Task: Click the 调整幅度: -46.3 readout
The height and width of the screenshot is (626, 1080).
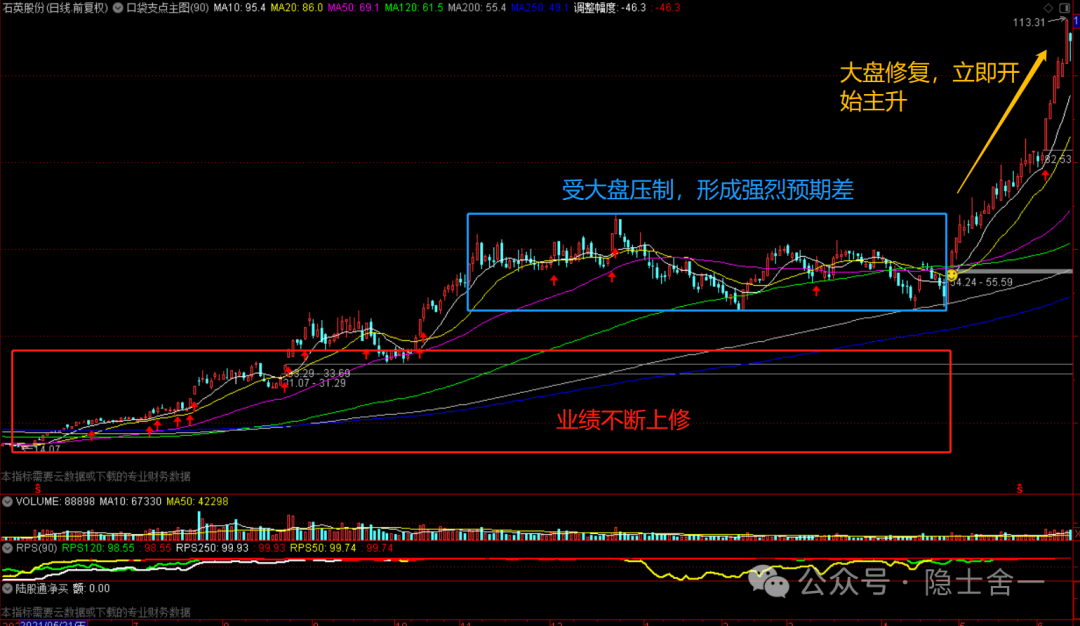Action: tap(610, 8)
